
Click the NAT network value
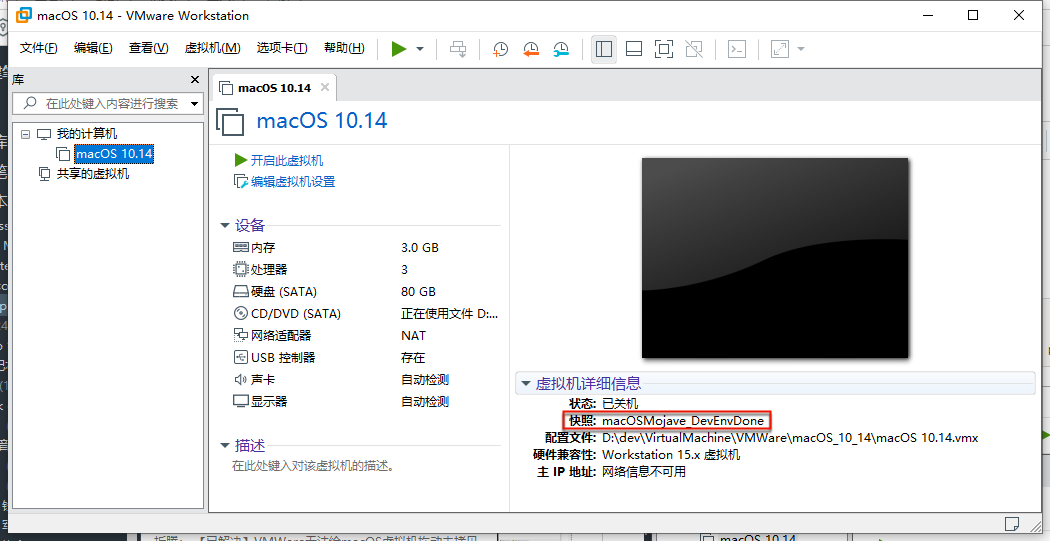click(413, 335)
